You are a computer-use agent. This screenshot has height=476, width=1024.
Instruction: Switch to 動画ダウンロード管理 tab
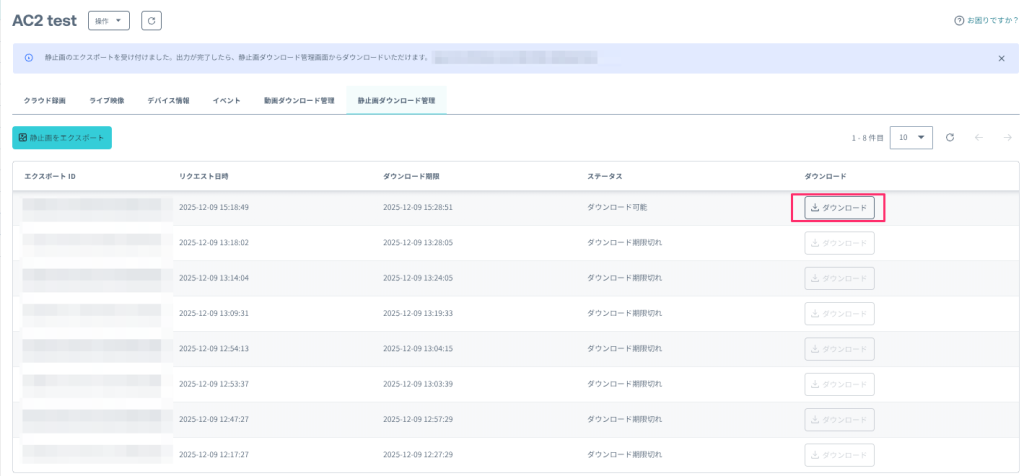click(299, 101)
